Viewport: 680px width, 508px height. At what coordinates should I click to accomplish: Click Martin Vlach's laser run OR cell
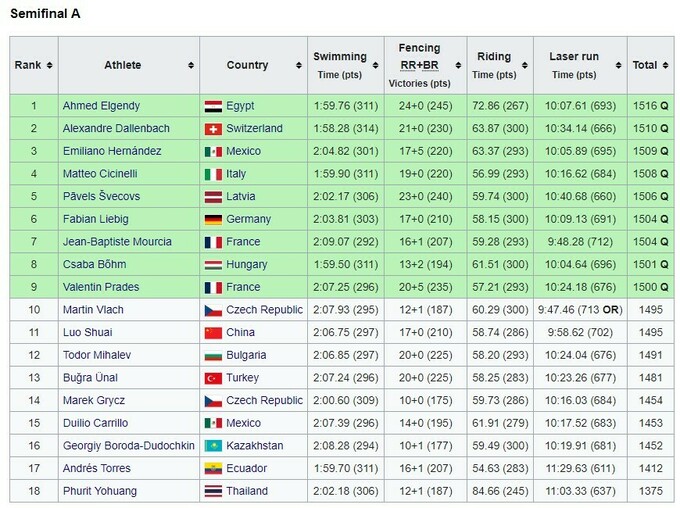[608, 310]
